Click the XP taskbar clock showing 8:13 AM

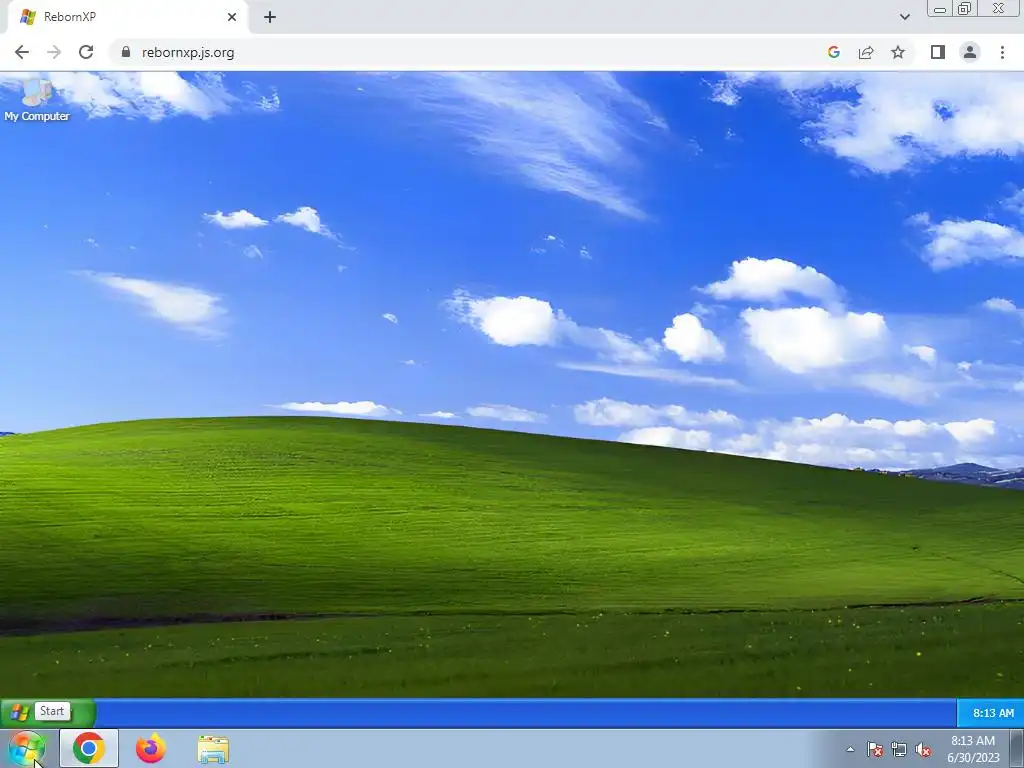993,713
